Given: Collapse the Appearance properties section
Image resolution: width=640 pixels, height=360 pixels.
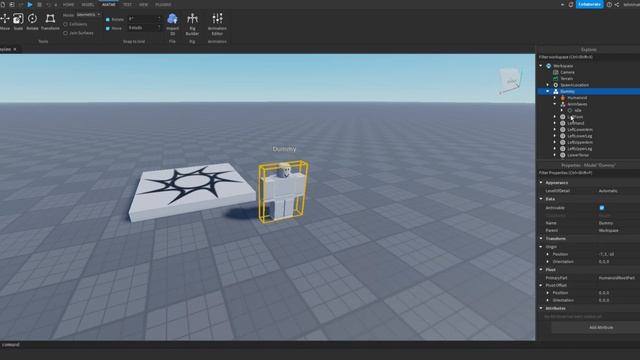Looking at the screenshot, I should coord(541,182).
